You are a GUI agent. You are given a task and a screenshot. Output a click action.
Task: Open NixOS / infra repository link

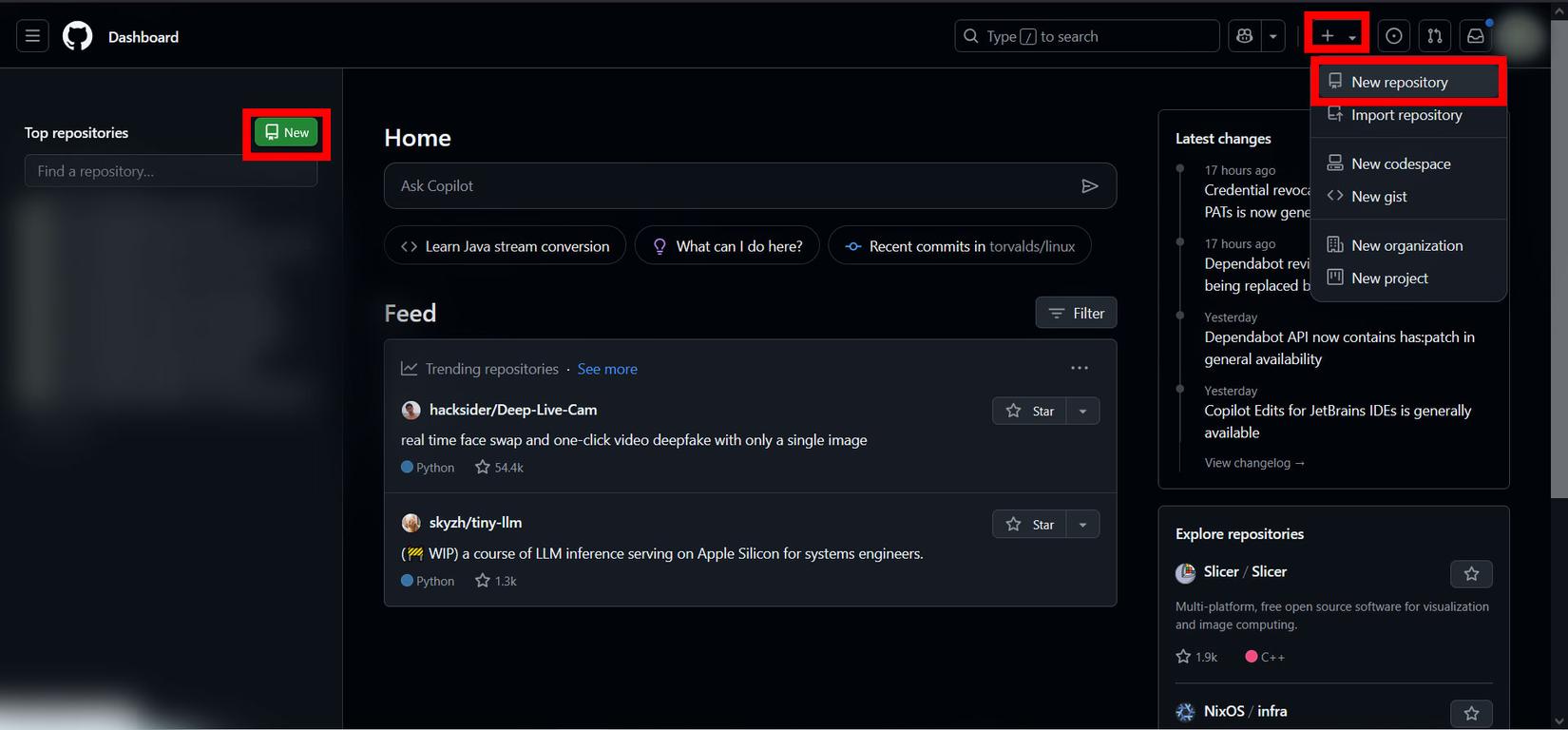(1245, 711)
